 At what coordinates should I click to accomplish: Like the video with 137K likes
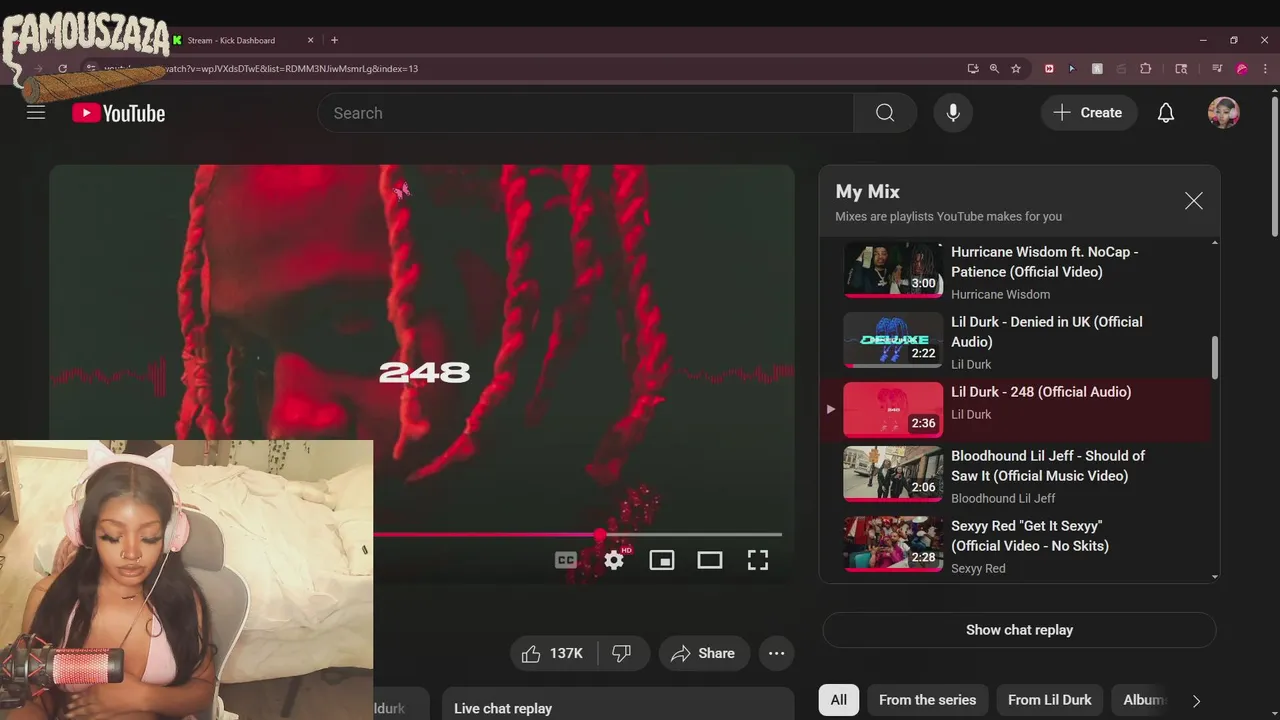coord(553,653)
